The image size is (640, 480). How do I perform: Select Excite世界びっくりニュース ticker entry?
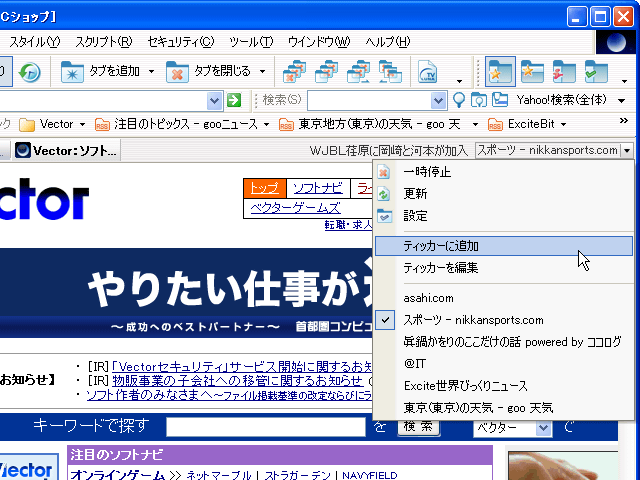[x=504, y=386]
